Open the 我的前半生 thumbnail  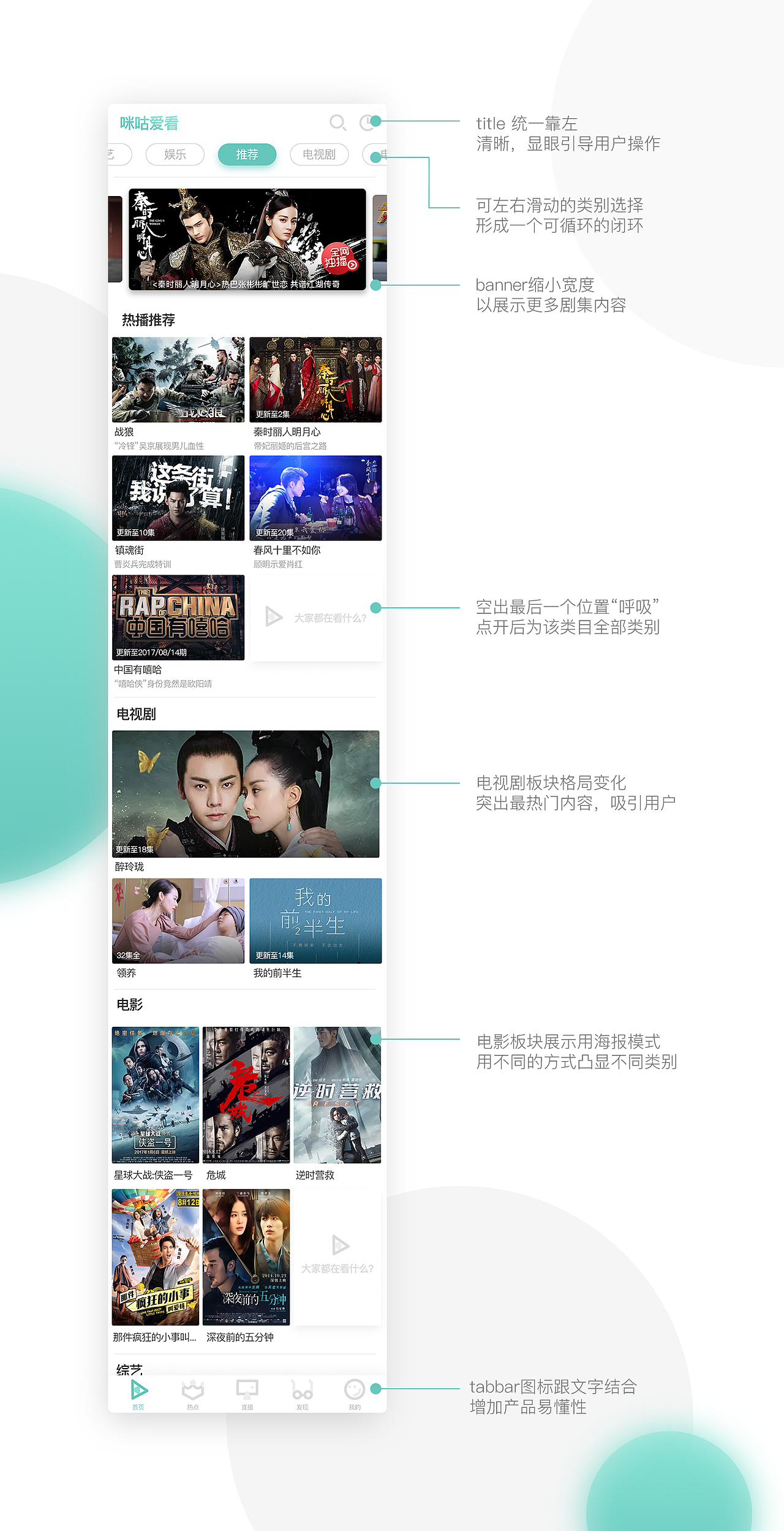click(315, 921)
